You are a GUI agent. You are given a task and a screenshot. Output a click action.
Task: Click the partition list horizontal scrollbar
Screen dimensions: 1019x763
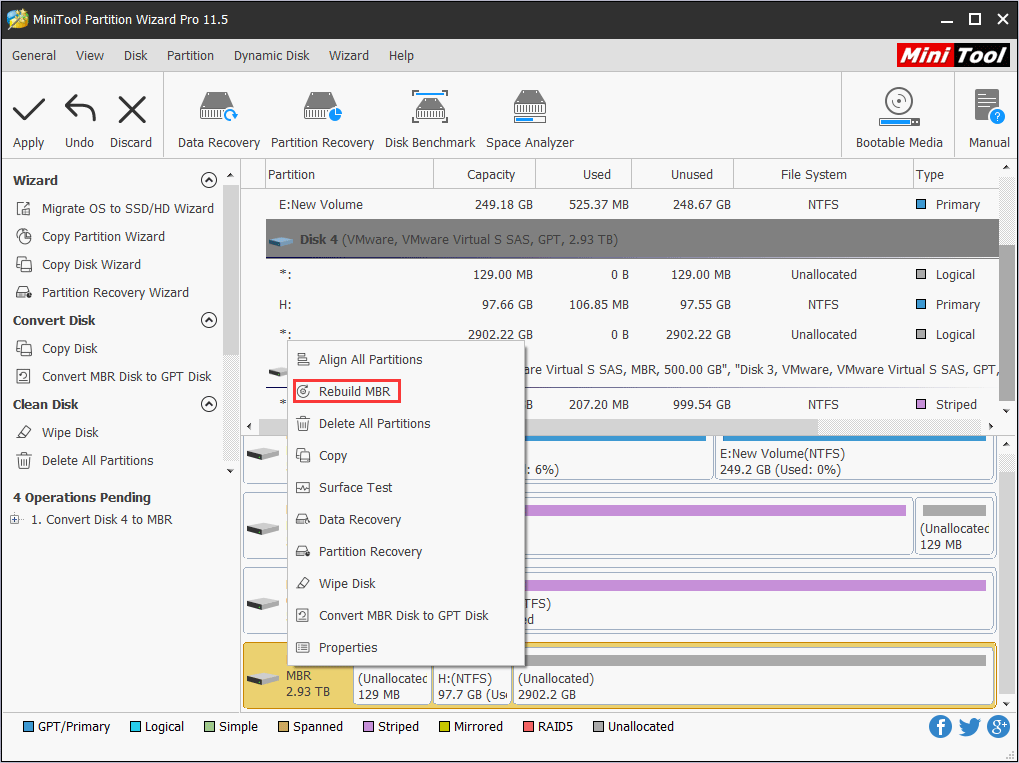(538, 426)
